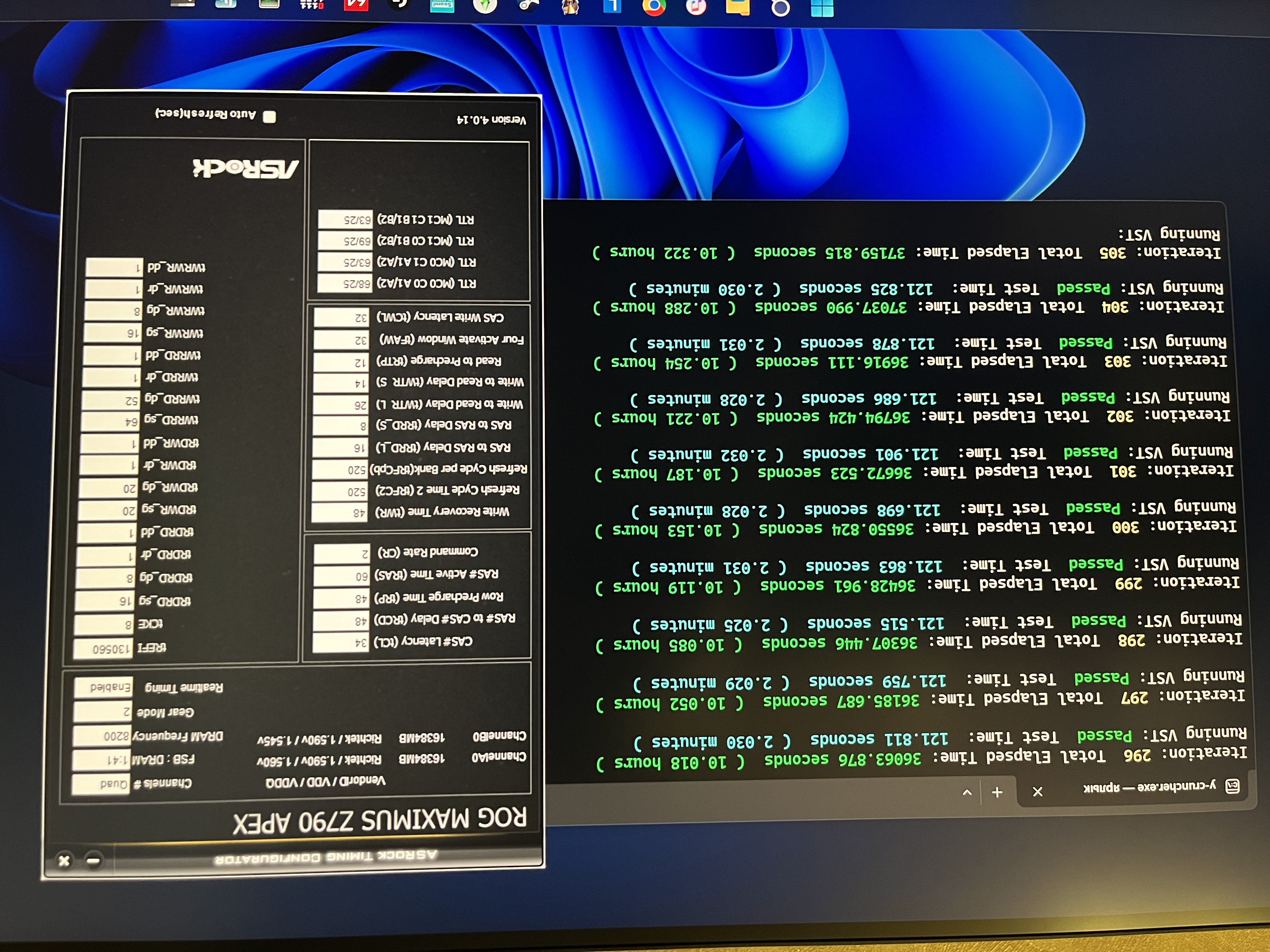Click the Realtime Timing Enabled field
1270x952 pixels.
tap(104, 687)
